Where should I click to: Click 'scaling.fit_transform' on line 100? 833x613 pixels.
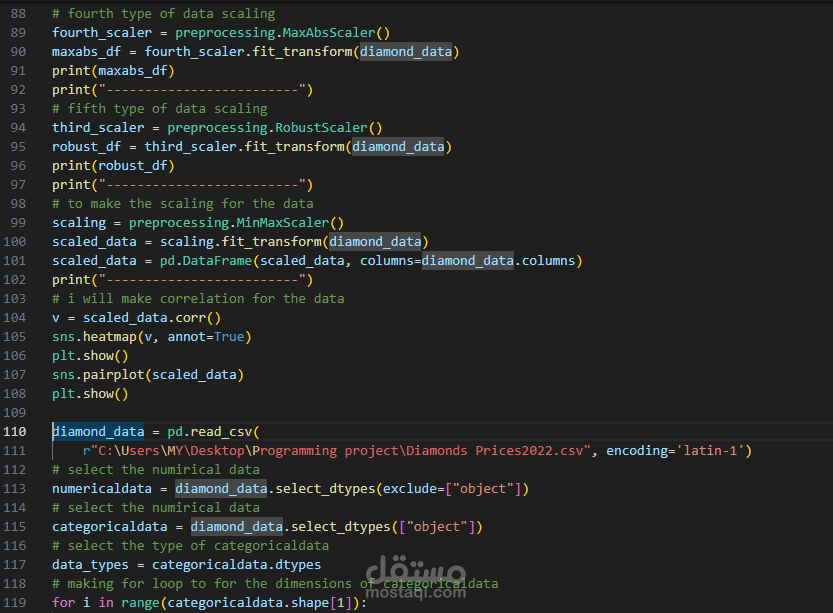[241, 242]
